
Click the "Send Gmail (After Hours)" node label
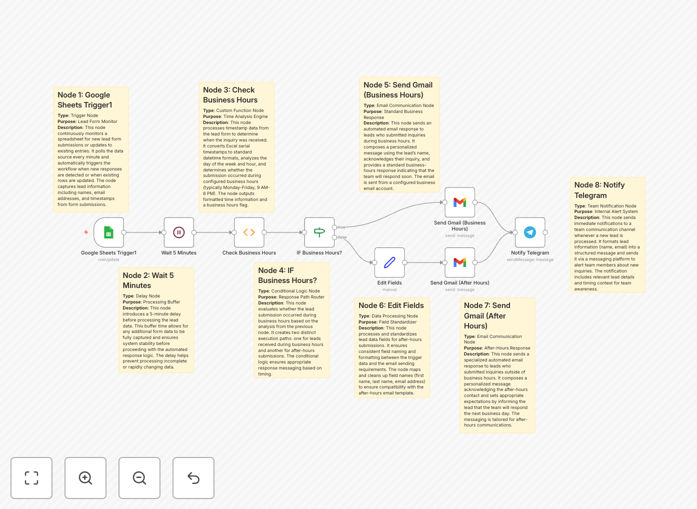click(460, 283)
